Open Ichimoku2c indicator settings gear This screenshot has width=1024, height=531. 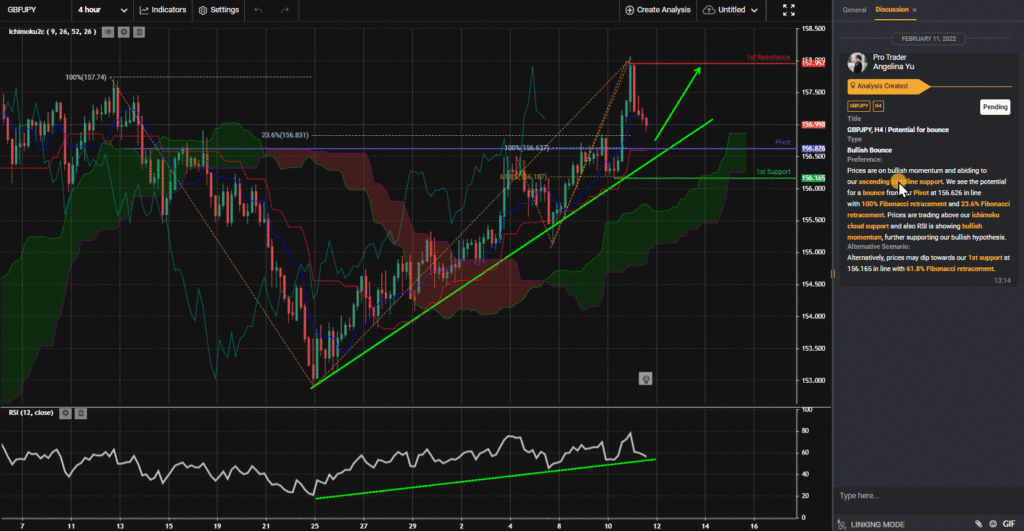coord(123,32)
